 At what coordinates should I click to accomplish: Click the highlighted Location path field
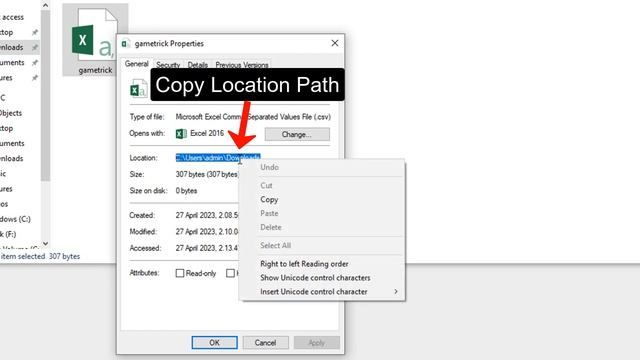218,158
